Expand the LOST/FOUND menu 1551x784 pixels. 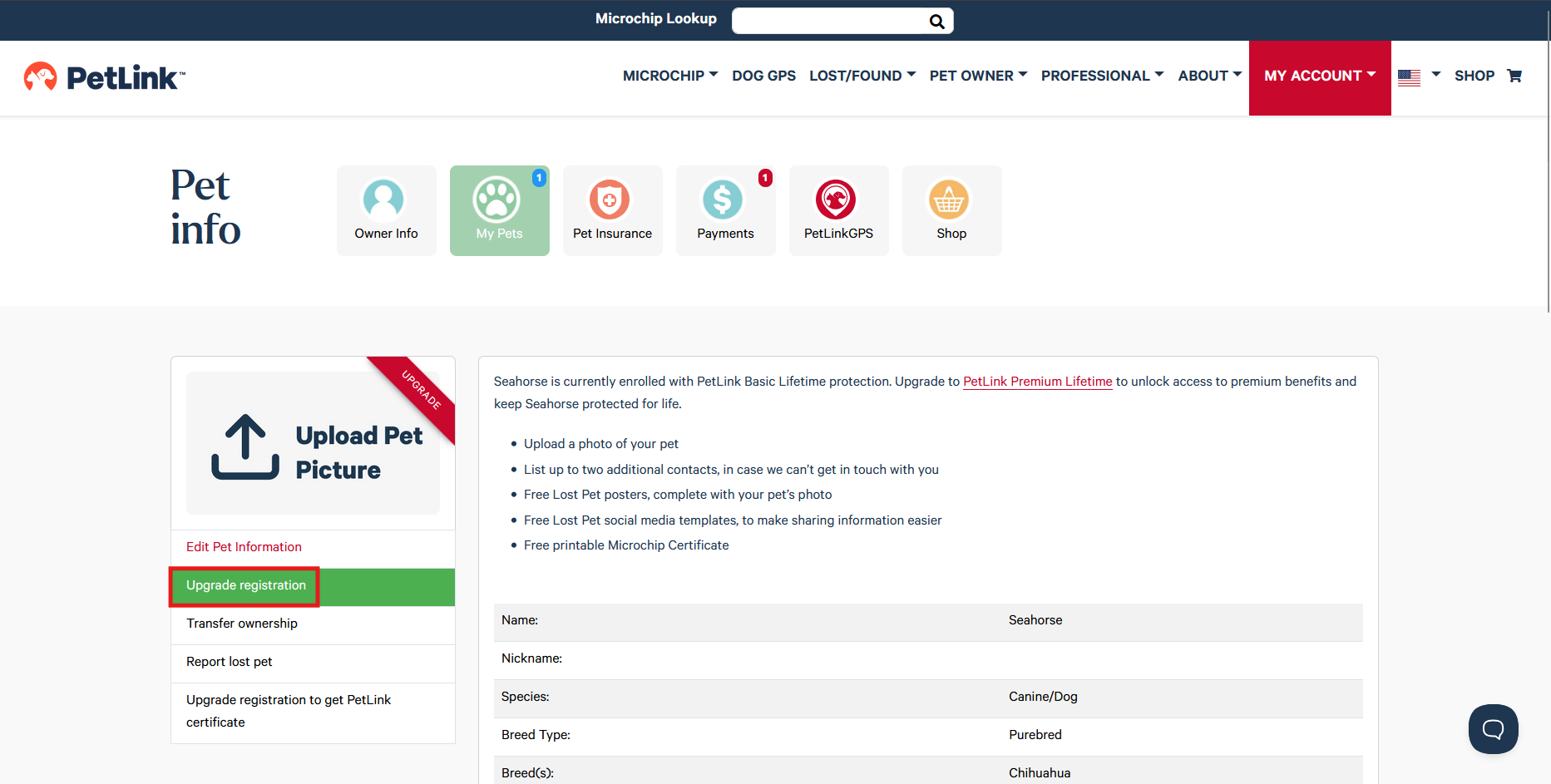[862, 76]
